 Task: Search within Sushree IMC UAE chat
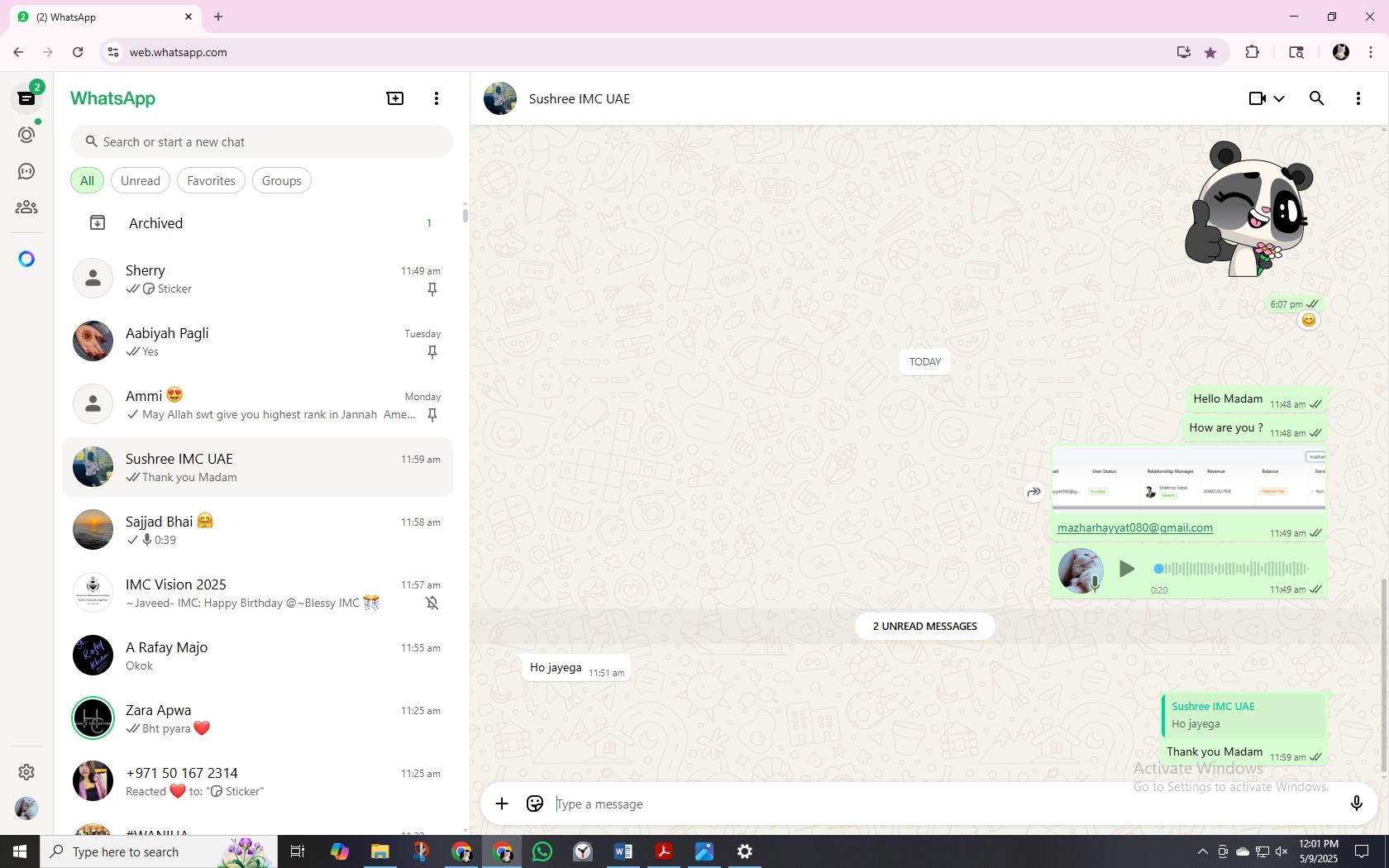[1317, 98]
